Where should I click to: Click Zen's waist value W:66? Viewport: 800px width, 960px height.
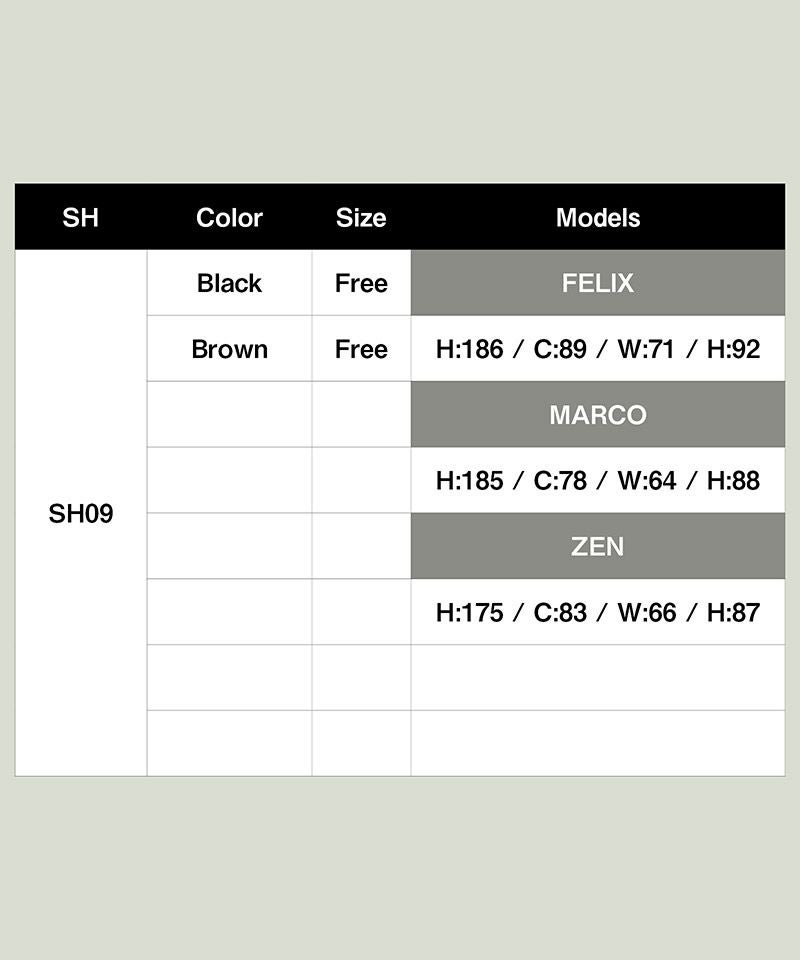(x=646, y=612)
